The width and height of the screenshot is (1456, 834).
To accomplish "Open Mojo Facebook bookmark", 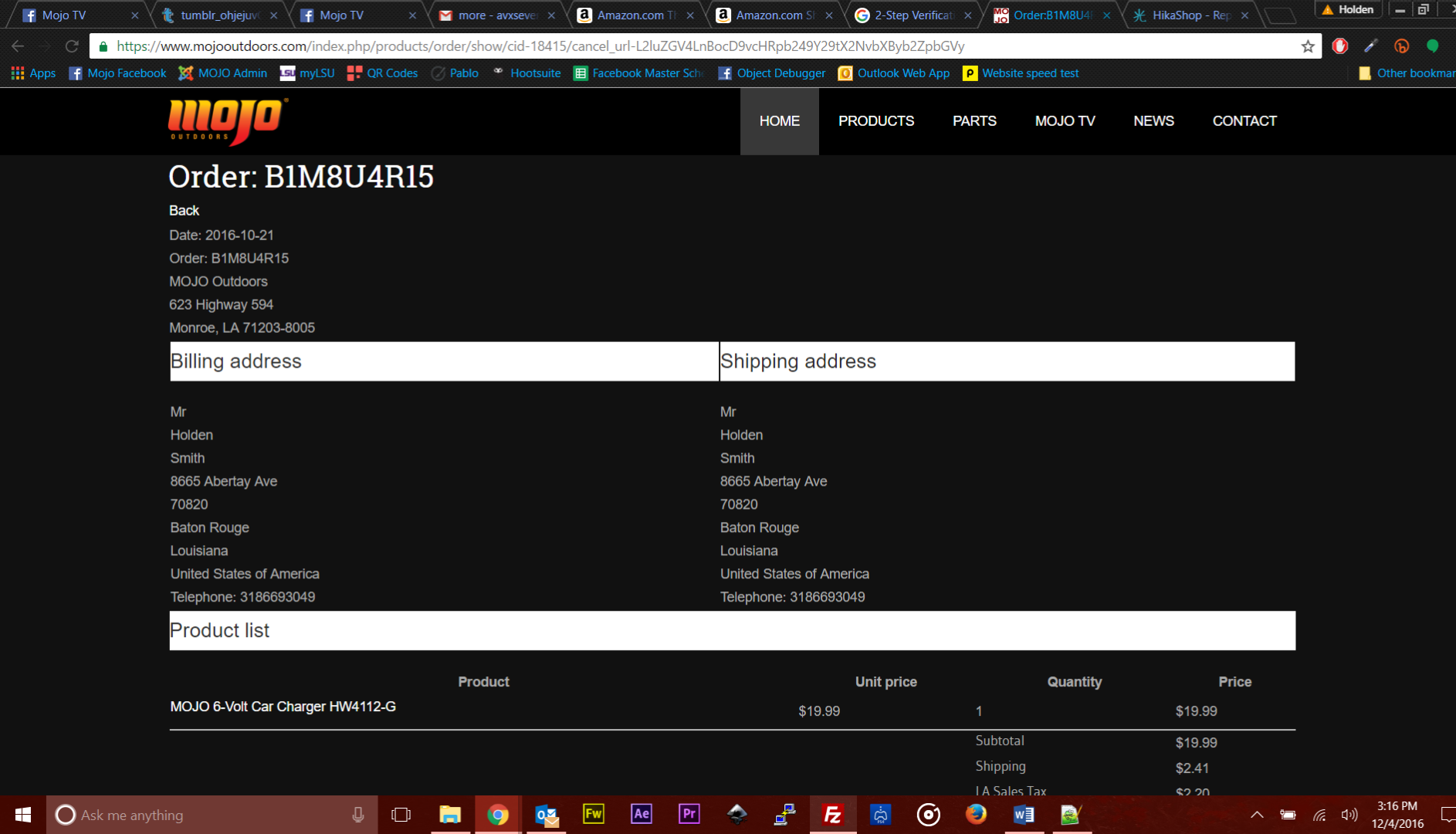I will [117, 73].
